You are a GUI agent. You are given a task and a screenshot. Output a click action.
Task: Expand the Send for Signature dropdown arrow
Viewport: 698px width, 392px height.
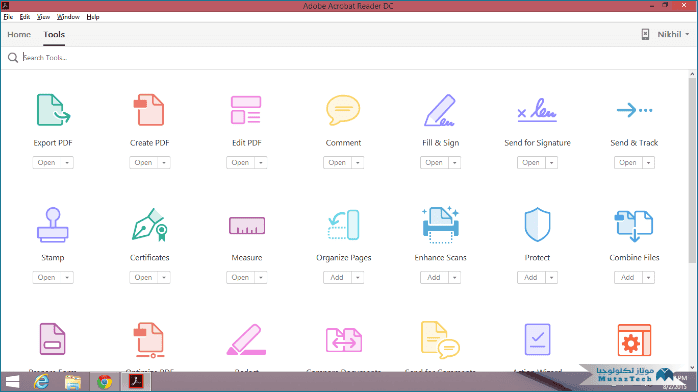tap(552, 163)
